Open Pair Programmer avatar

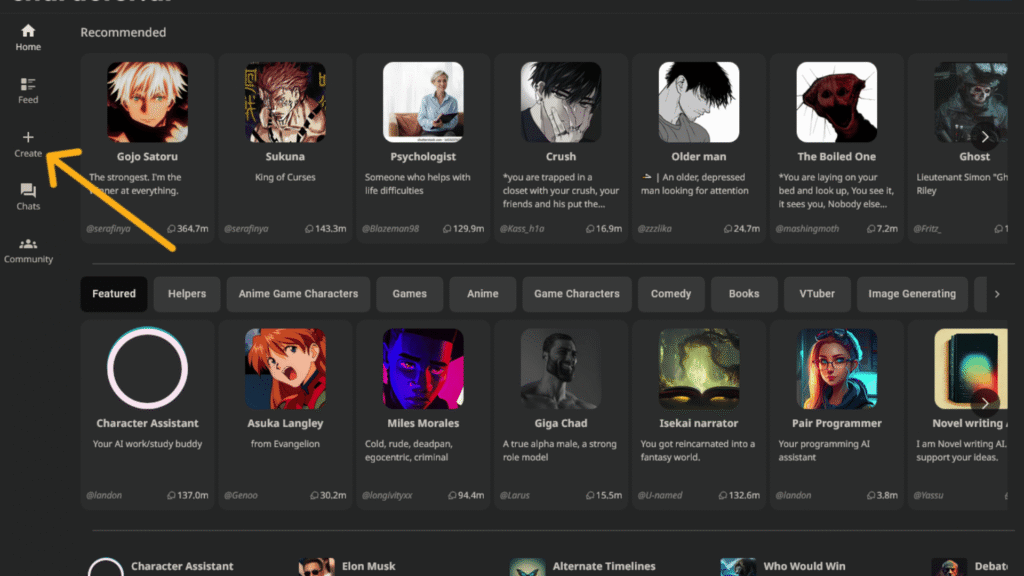pyautogui.click(x=837, y=369)
